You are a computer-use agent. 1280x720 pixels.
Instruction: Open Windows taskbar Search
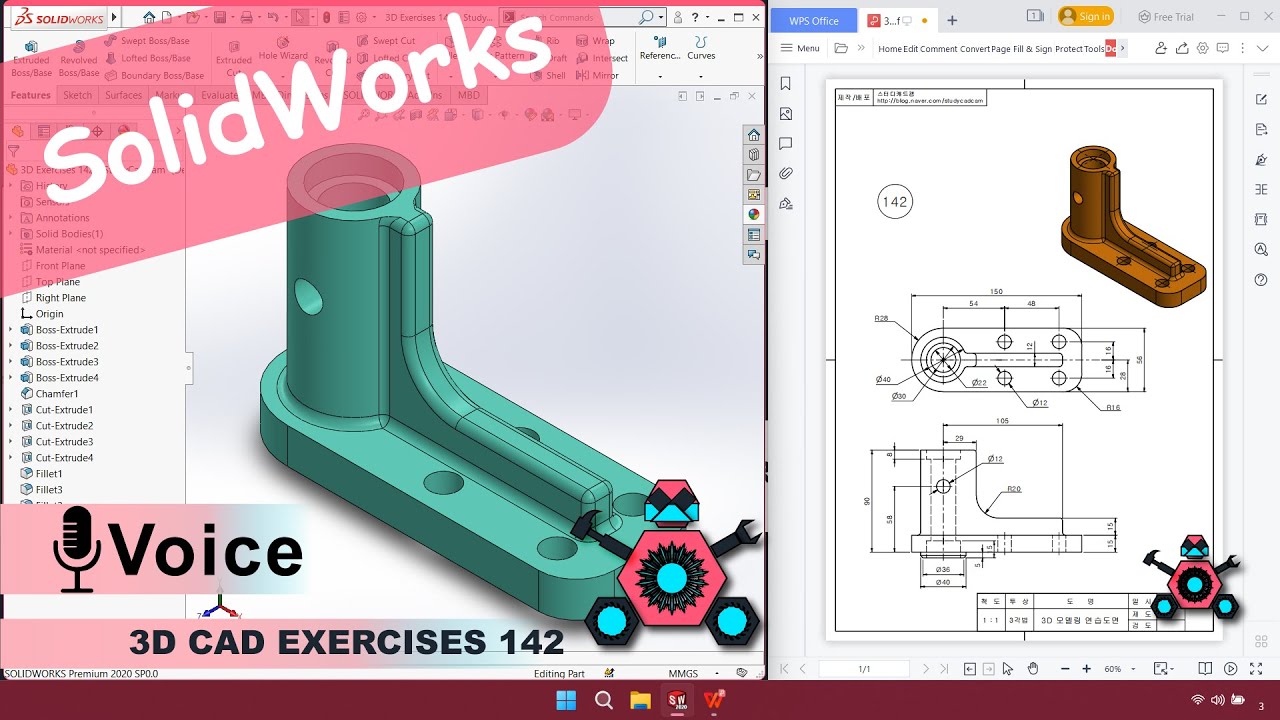[x=603, y=700]
